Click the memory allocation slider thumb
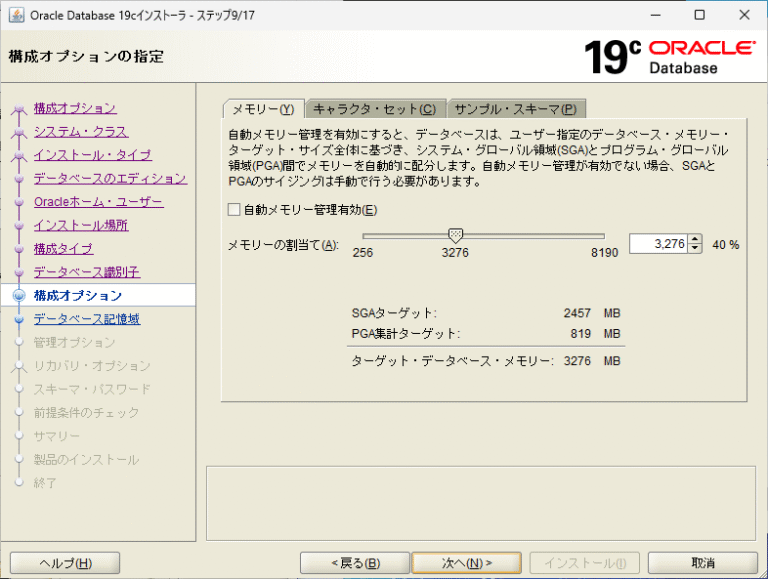Screen dimensions: 768x579 click(x=456, y=236)
